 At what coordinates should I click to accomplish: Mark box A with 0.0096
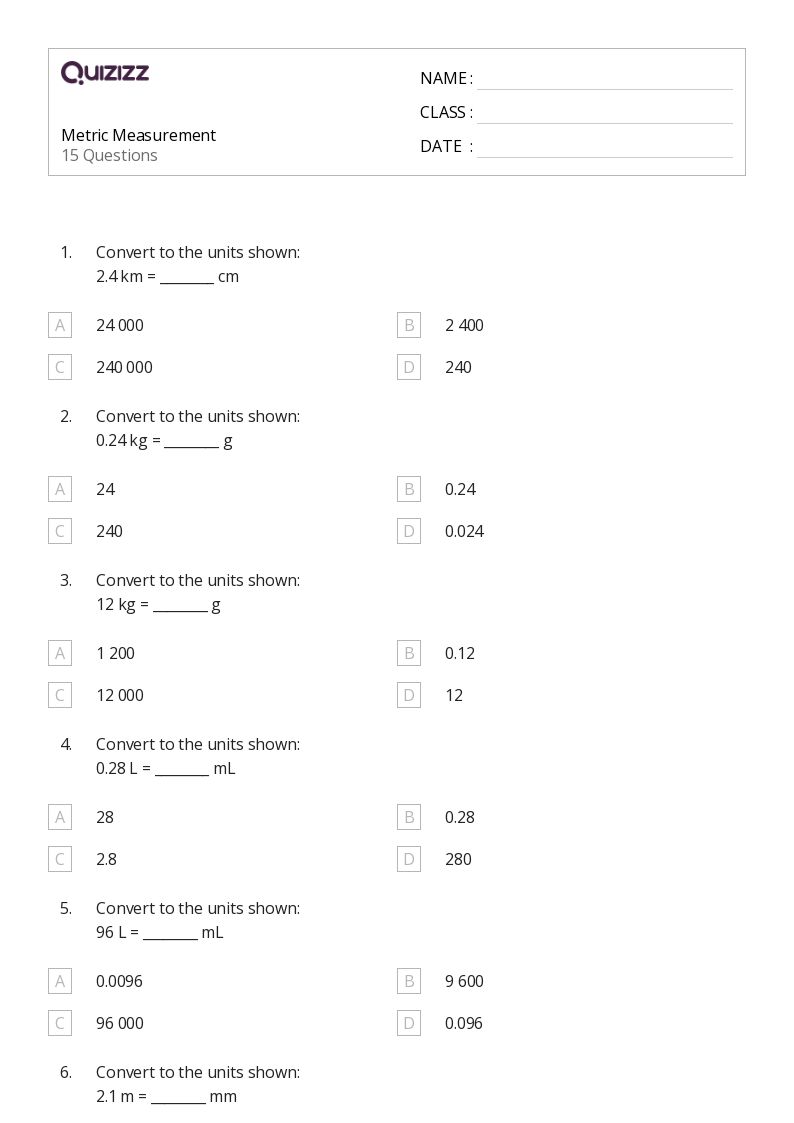60,981
